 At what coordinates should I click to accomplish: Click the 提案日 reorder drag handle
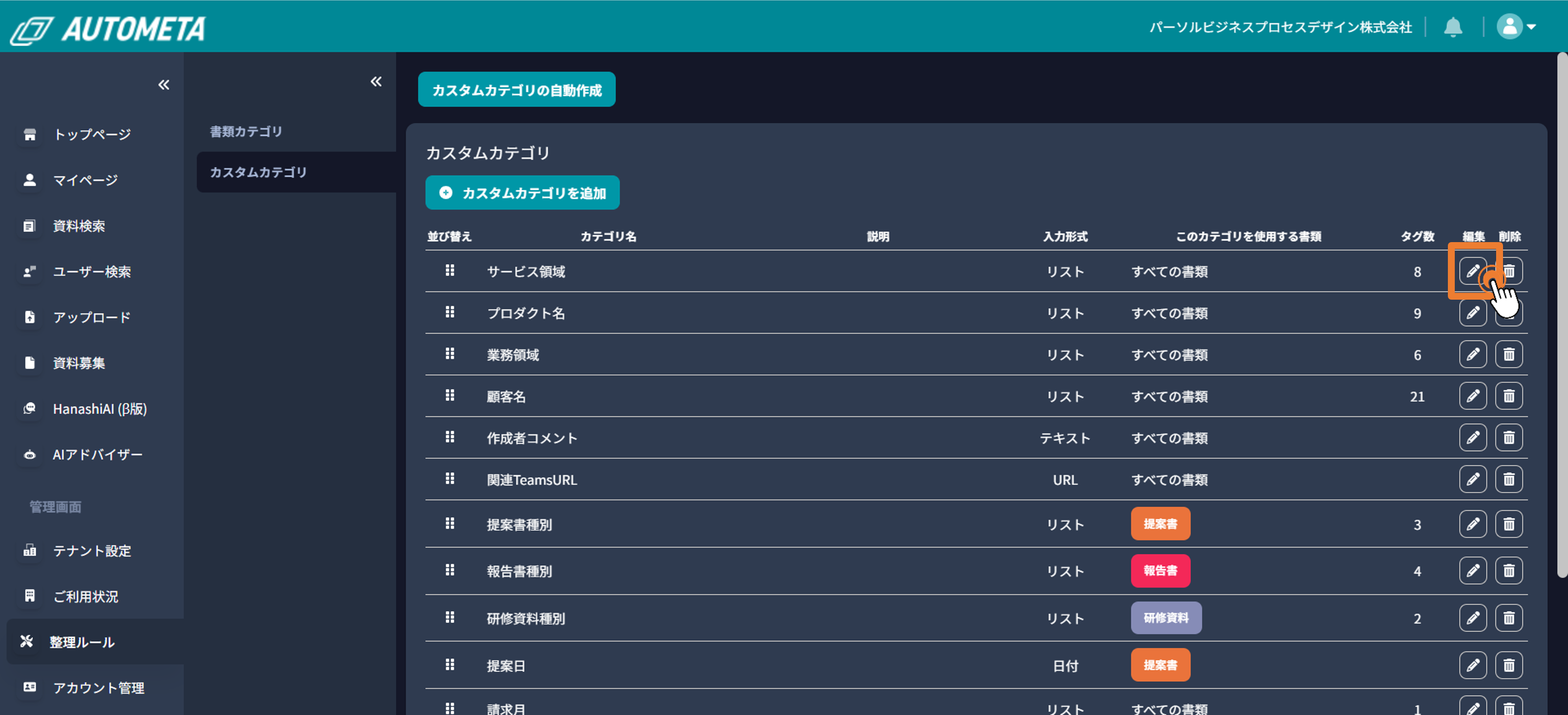point(450,664)
